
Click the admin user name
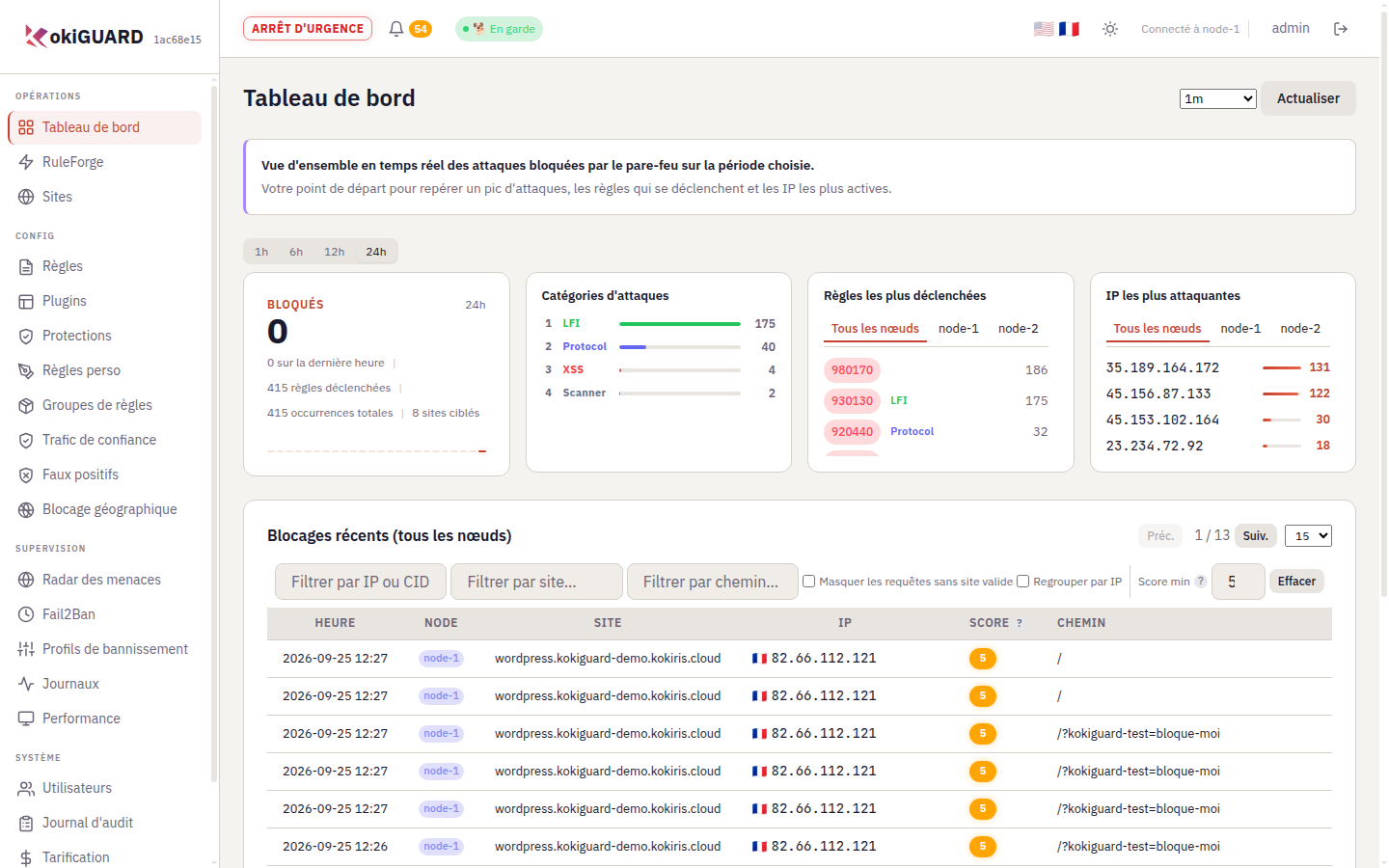(1291, 28)
